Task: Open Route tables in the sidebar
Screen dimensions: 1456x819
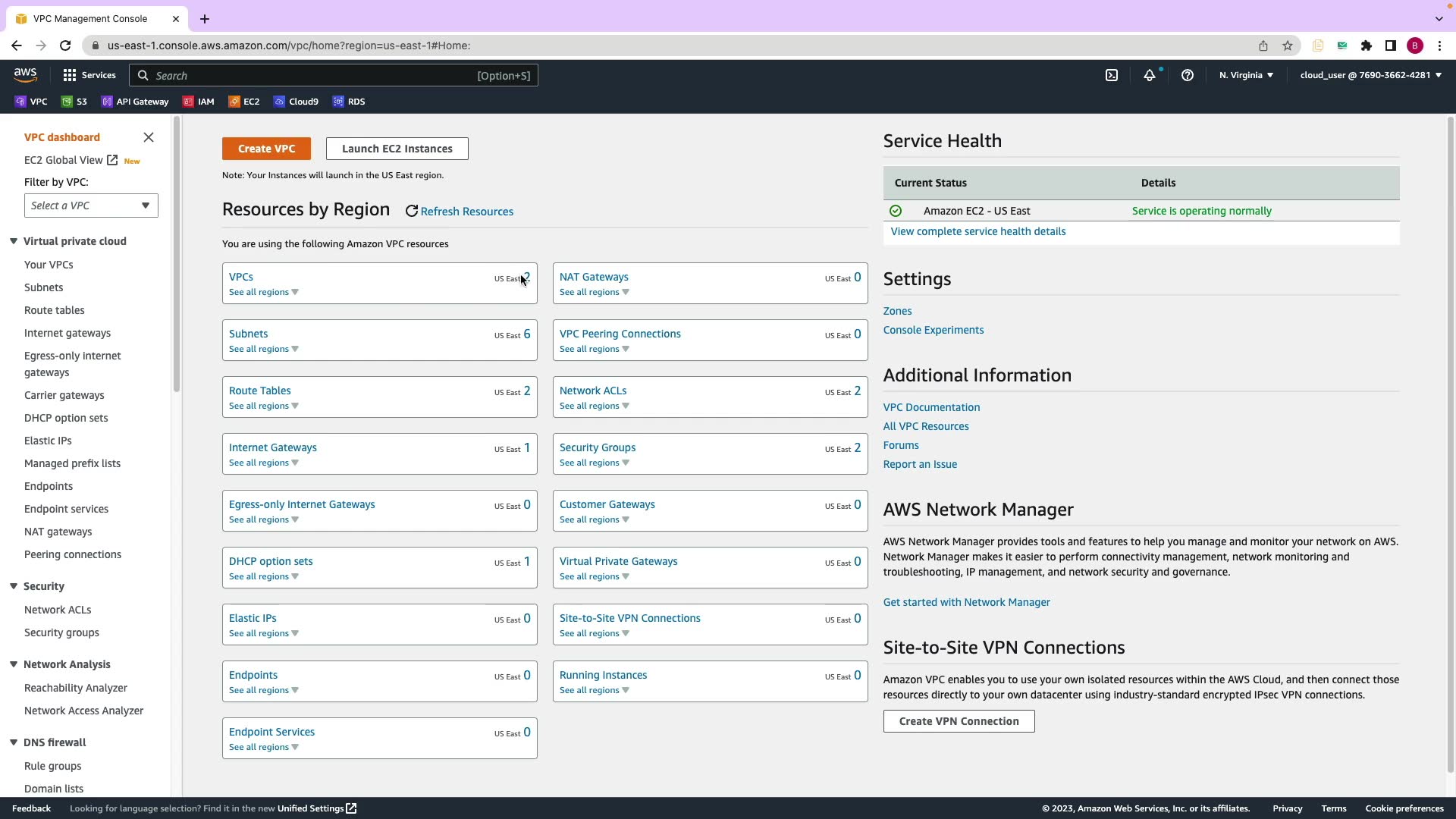Action: (55, 310)
